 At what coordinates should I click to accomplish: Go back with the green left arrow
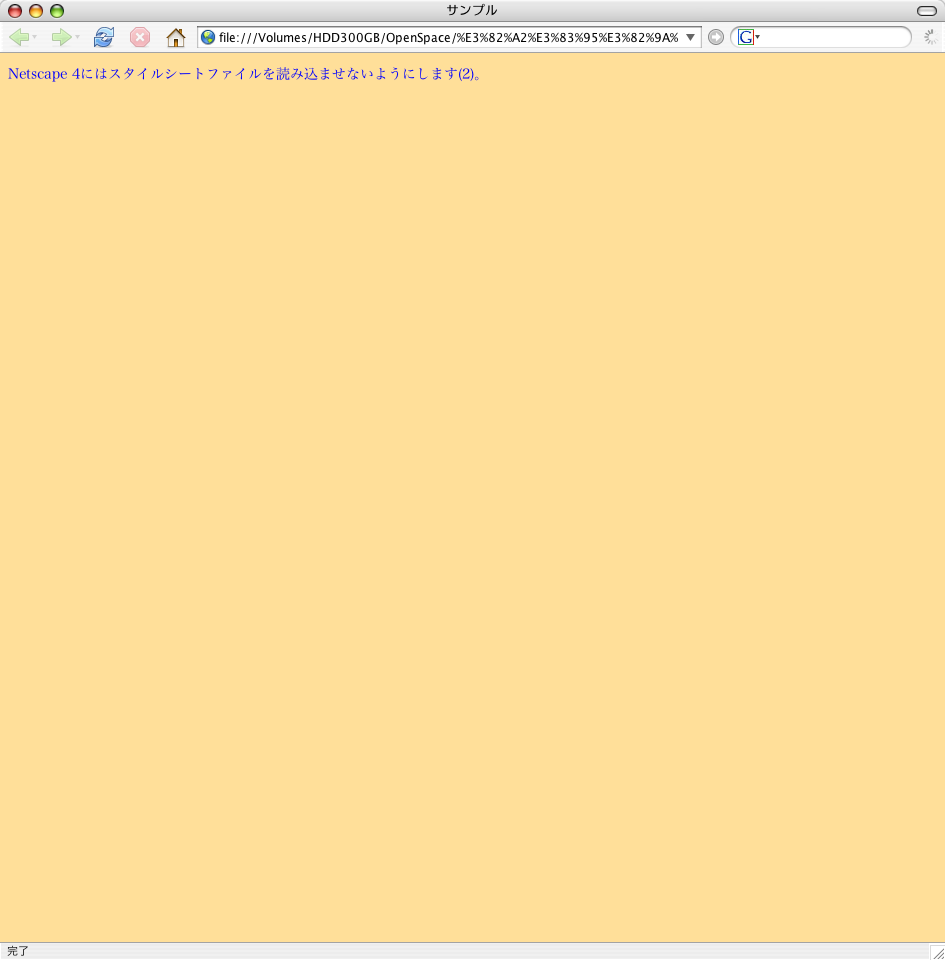[18, 37]
